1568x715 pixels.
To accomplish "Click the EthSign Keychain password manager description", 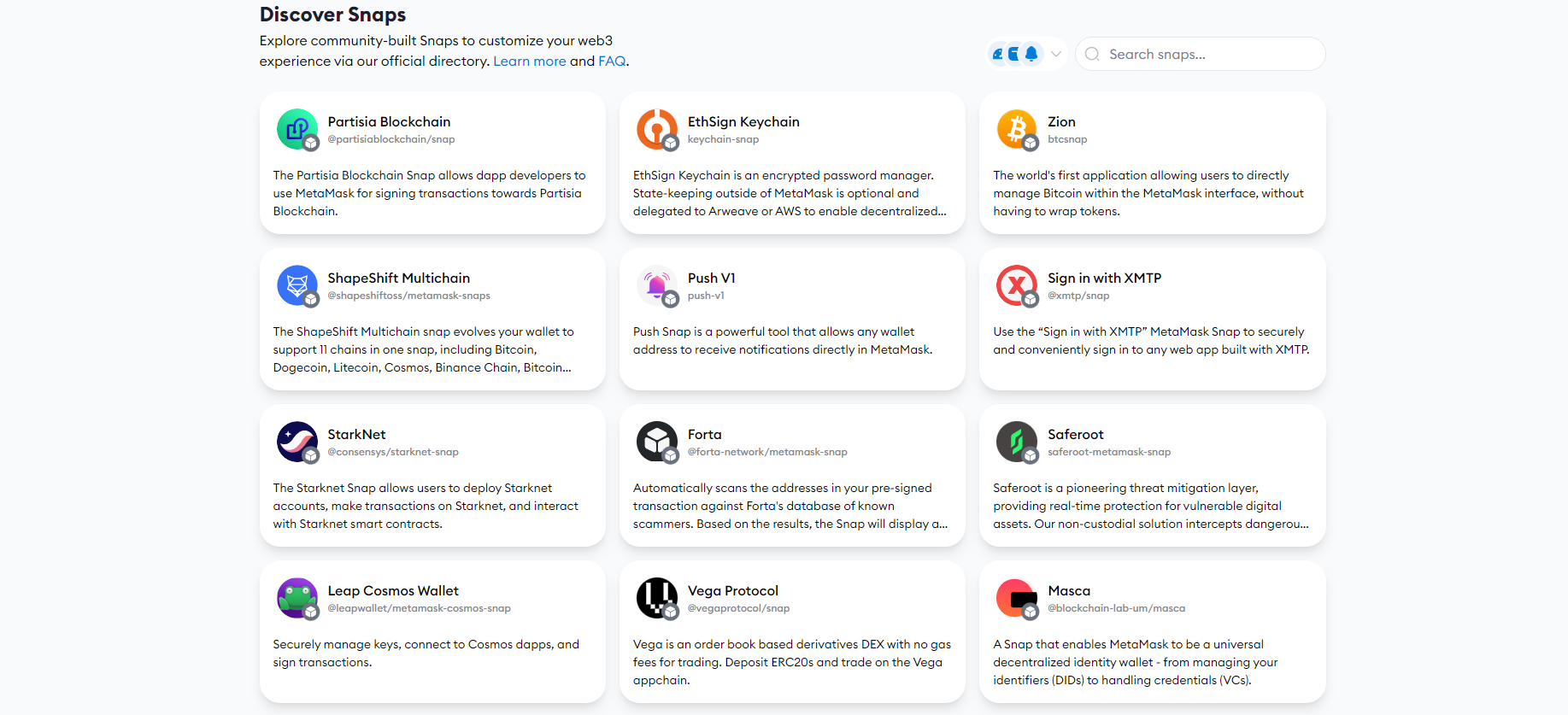I will click(790, 193).
